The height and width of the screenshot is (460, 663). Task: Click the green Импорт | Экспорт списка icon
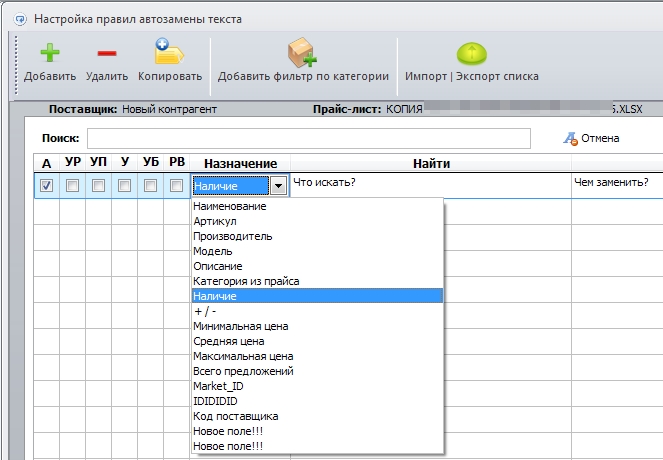(x=472, y=54)
